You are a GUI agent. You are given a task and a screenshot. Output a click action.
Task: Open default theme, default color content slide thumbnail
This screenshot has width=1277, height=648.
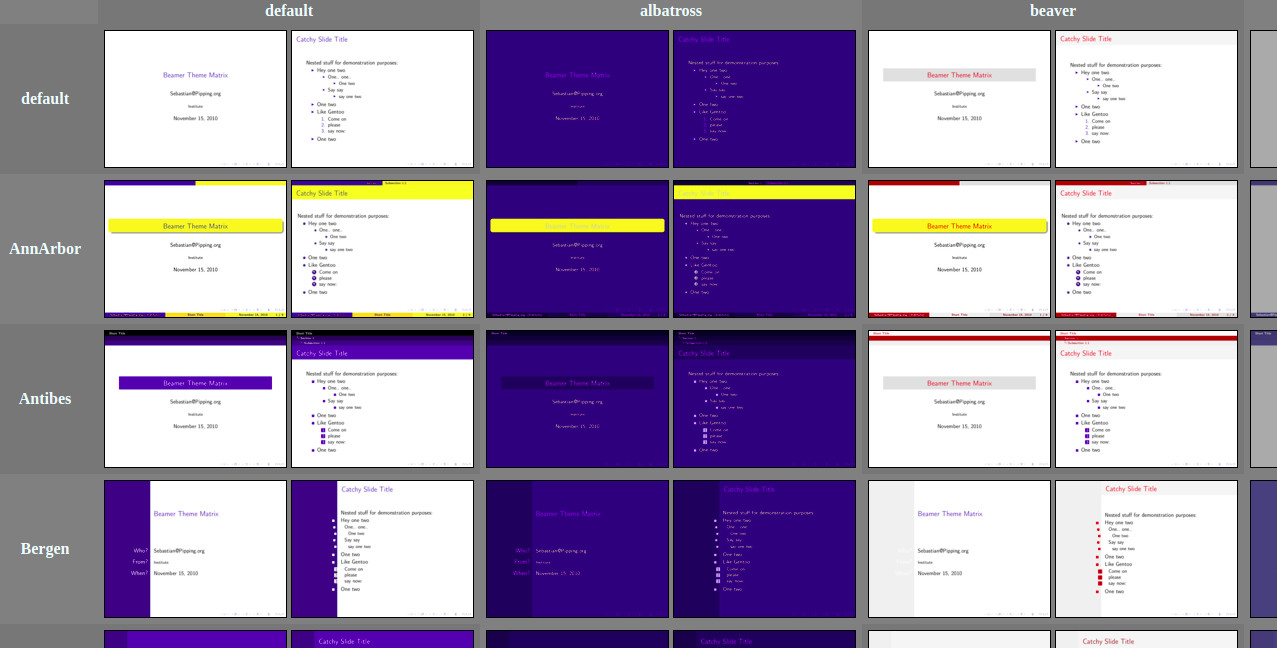coord(382,99)
